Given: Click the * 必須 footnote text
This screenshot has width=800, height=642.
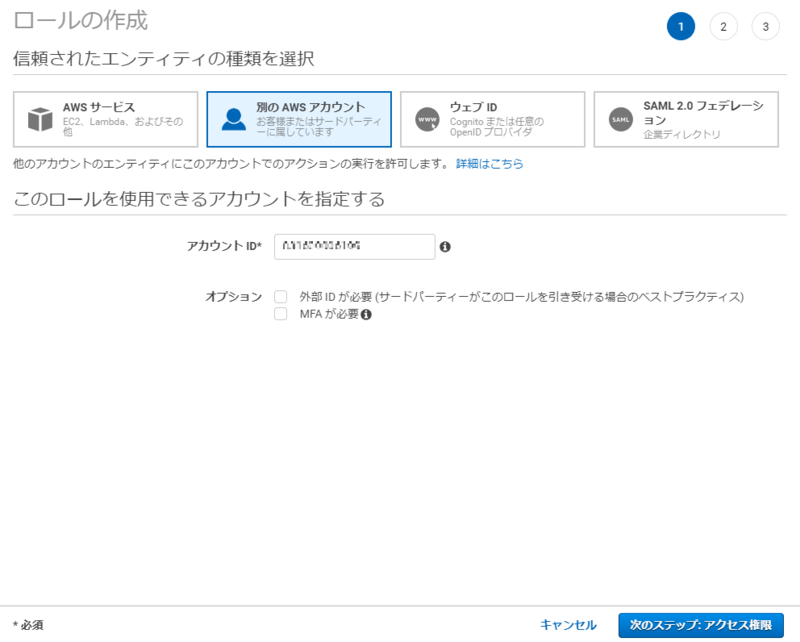Looking at the screenshot, I should [x=28, y=625].
